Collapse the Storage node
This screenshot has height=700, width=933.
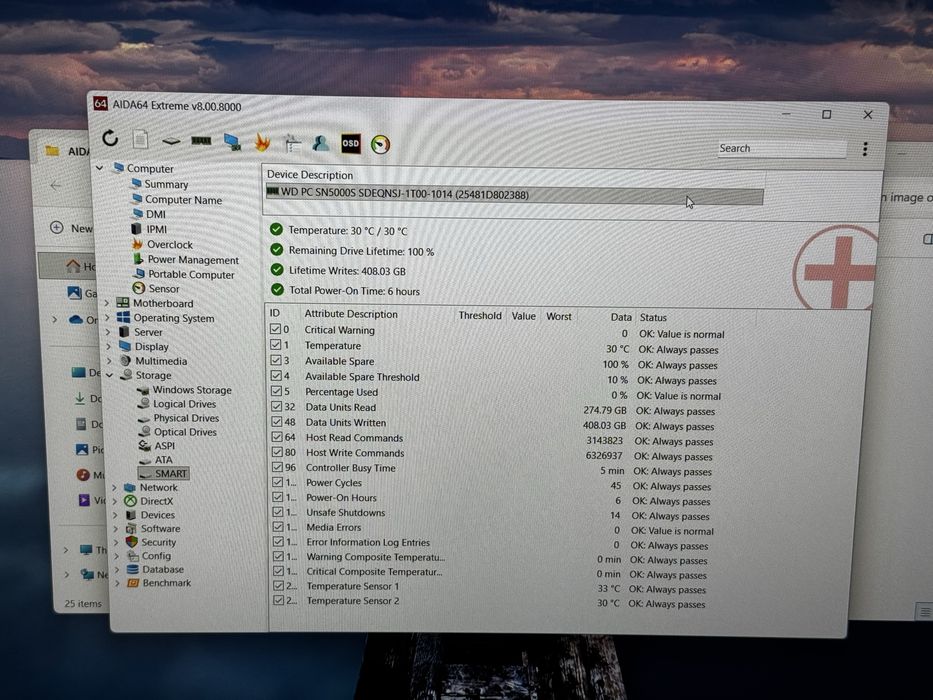(109, 375)
